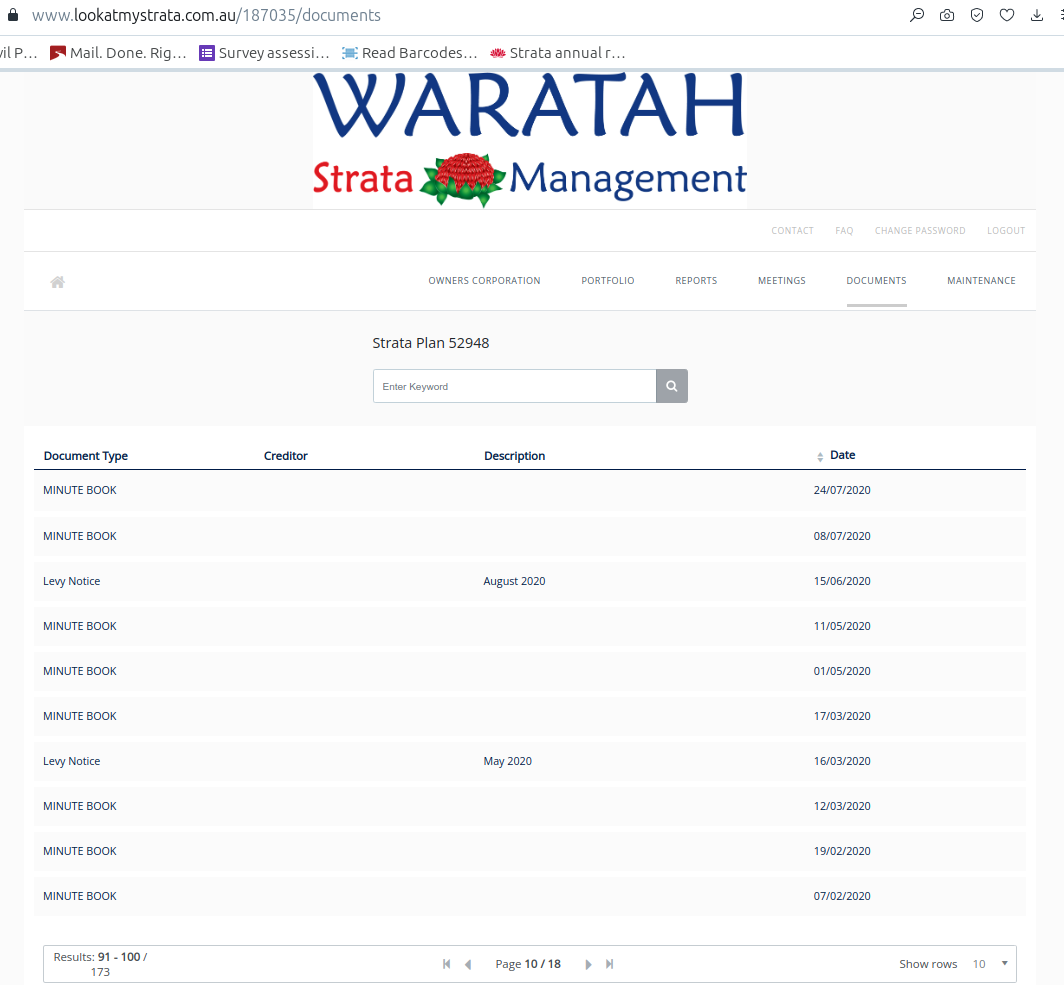Image resolution: width=1064 pixels, height=985 pixels.
Task: Click the 15/06/2020 date cell
Action: click(842, 581)
